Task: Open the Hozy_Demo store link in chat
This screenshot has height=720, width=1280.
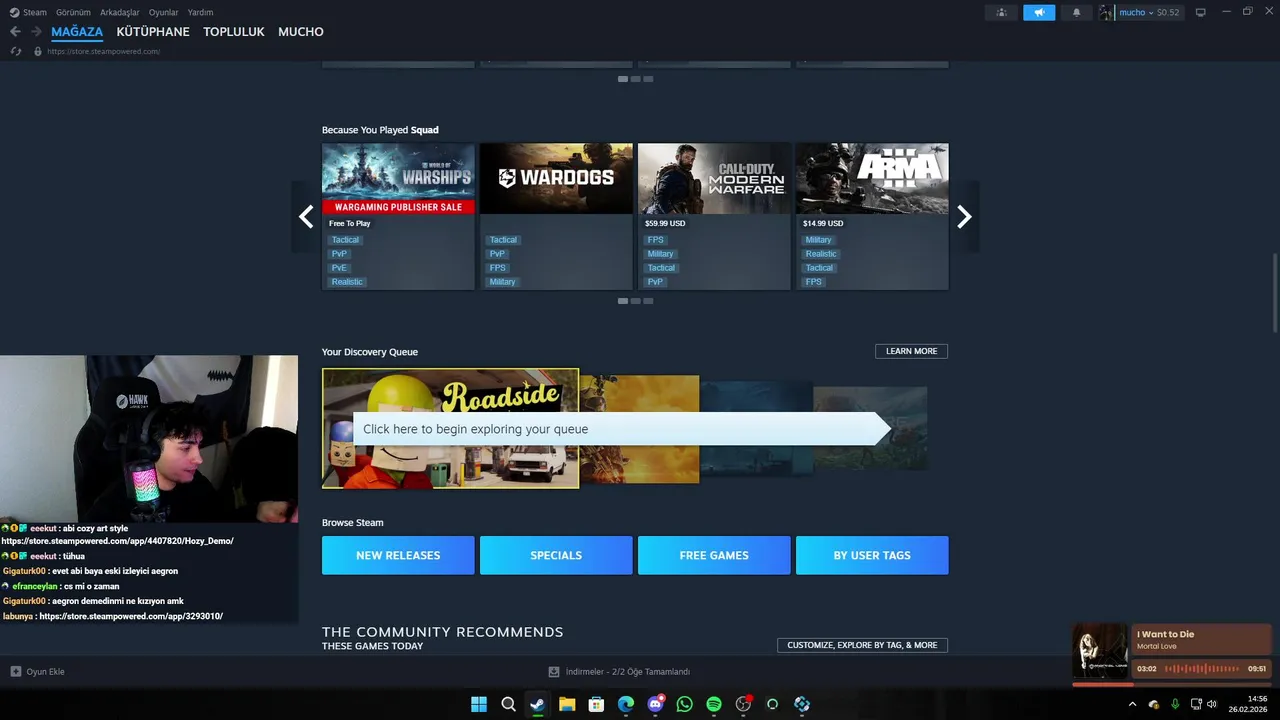Action: tap(118, 541)
